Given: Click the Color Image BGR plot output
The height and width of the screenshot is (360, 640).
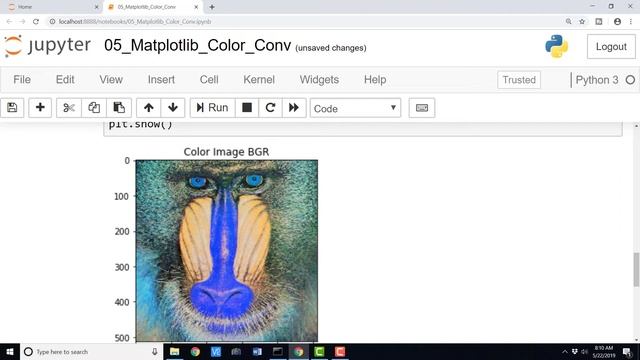Looking at the screenshot, I should (227, 251).
